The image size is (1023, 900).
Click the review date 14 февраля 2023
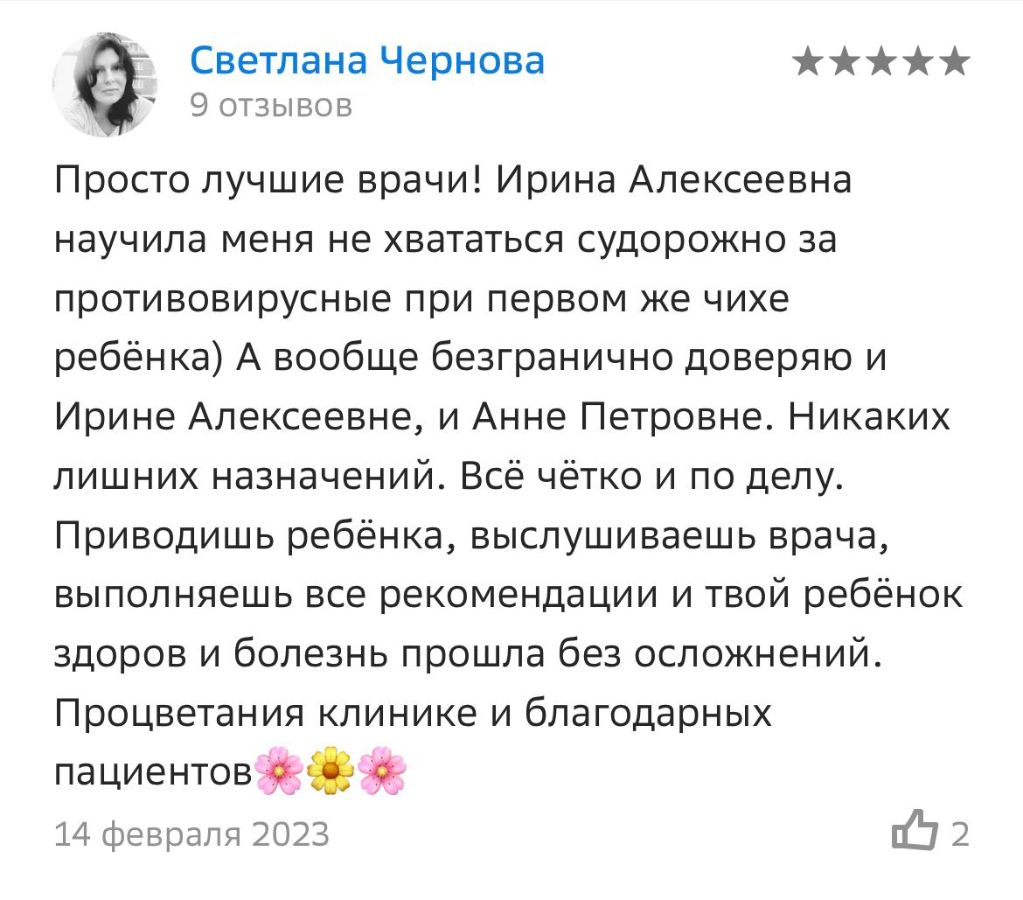click(x=191, y=833)
